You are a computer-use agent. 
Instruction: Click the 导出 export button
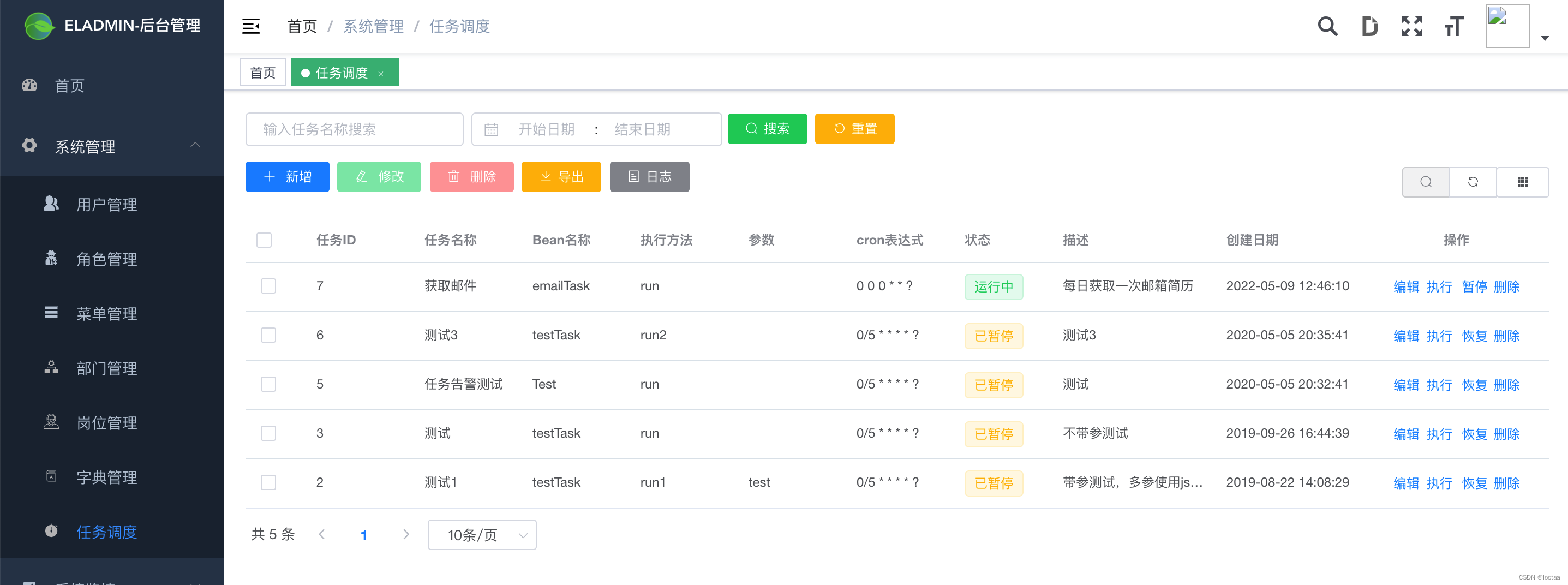pyautogui.click(x=561, y=176)
